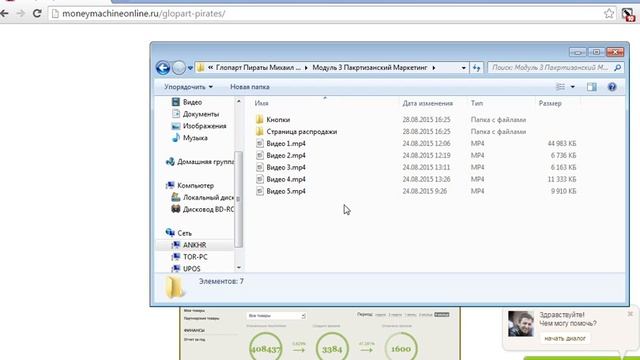The image size is (640, 360).
Task: Click the browser forward arrow
Action: coord(20,13)
